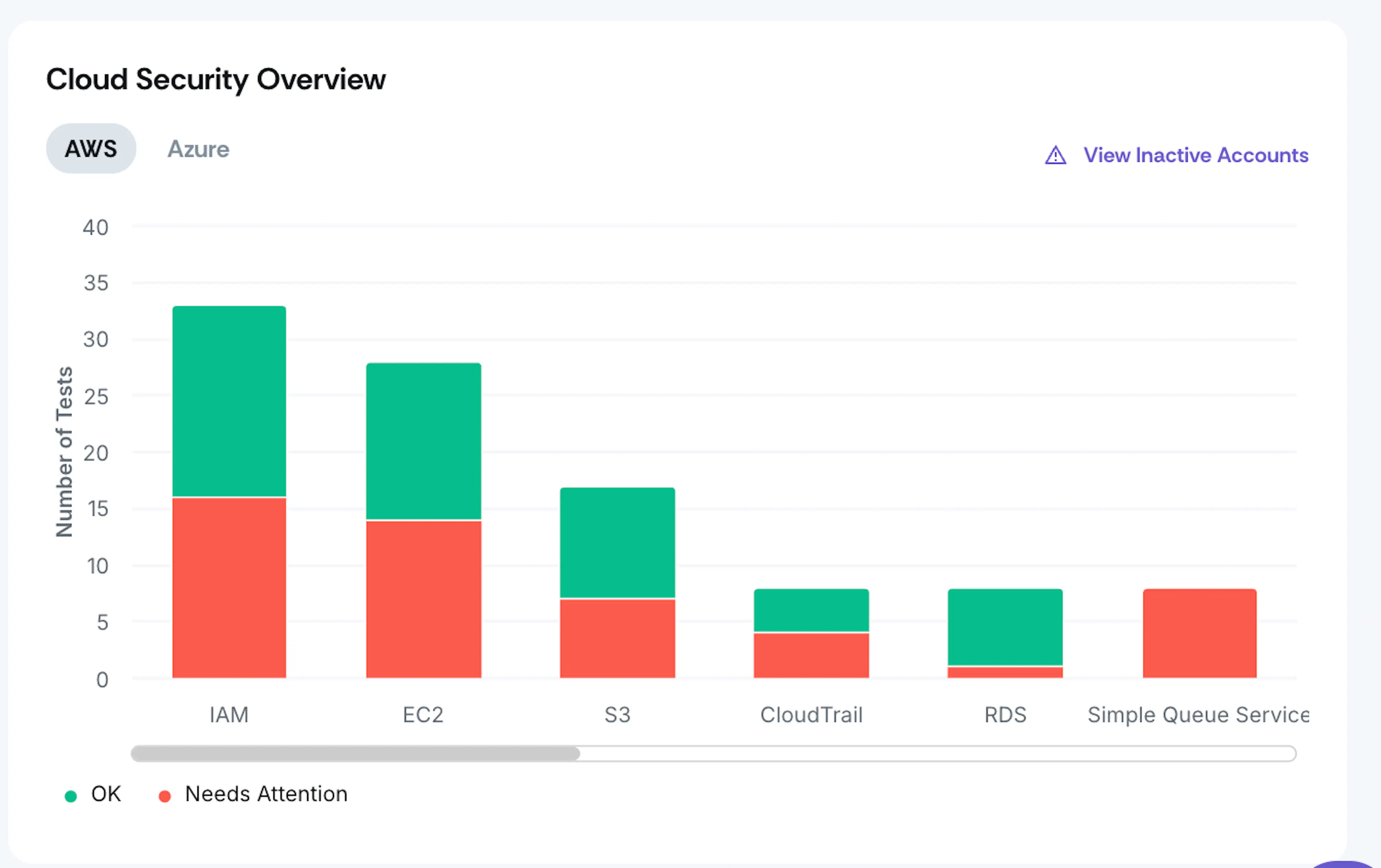1381x868 pixels.
Task: Click the Needs Attention legend label
Action: [266, 794]
